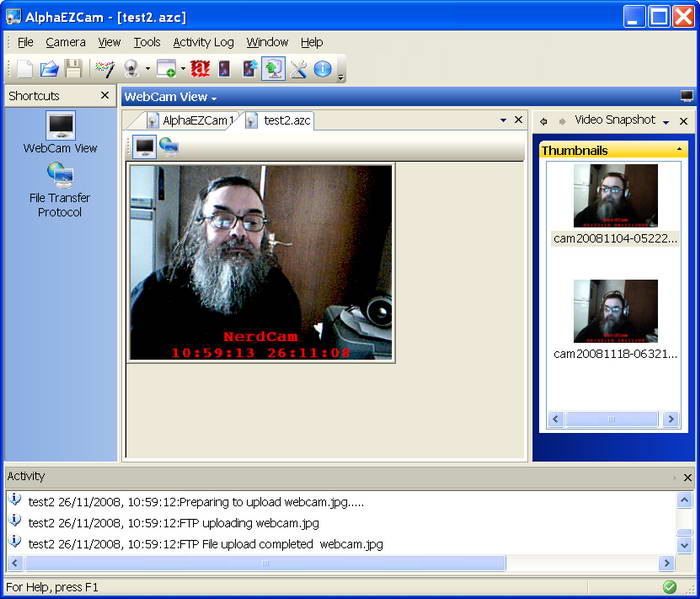The image size is (700, 599).
Task: Open the Tools menu
Action: pos(147,42)
